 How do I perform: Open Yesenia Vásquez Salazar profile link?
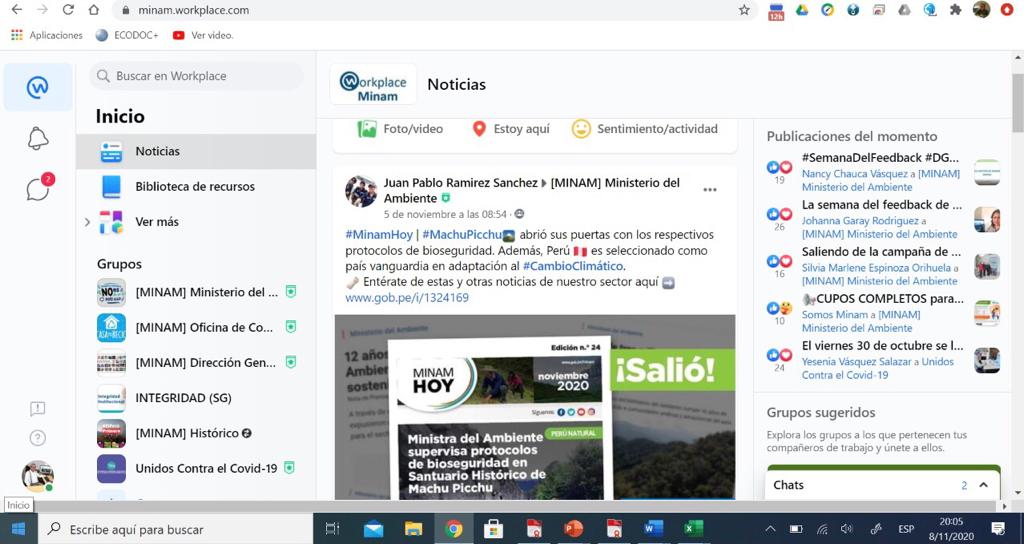pos(856,362)
